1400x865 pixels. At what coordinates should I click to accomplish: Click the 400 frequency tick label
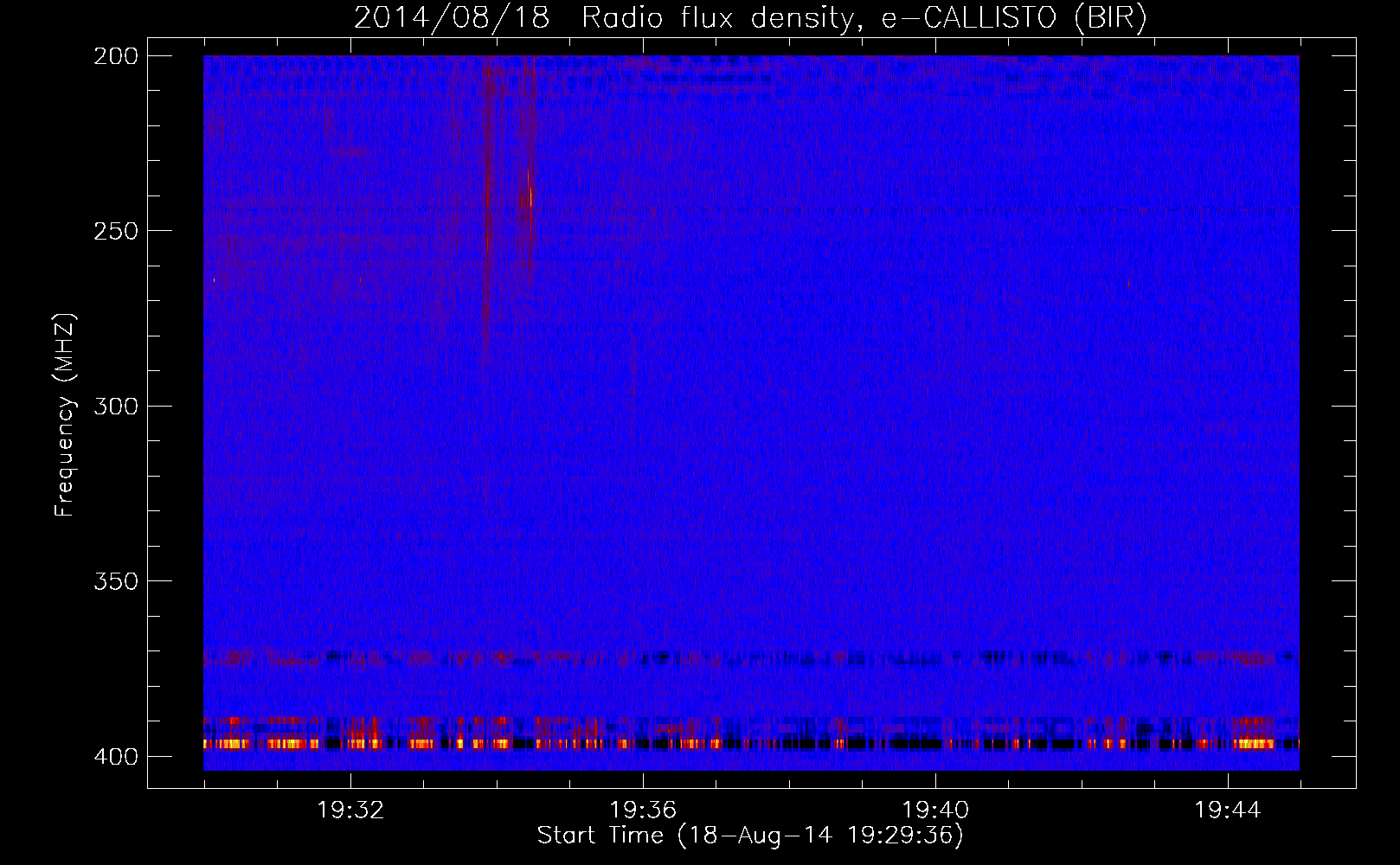[116, 757]
